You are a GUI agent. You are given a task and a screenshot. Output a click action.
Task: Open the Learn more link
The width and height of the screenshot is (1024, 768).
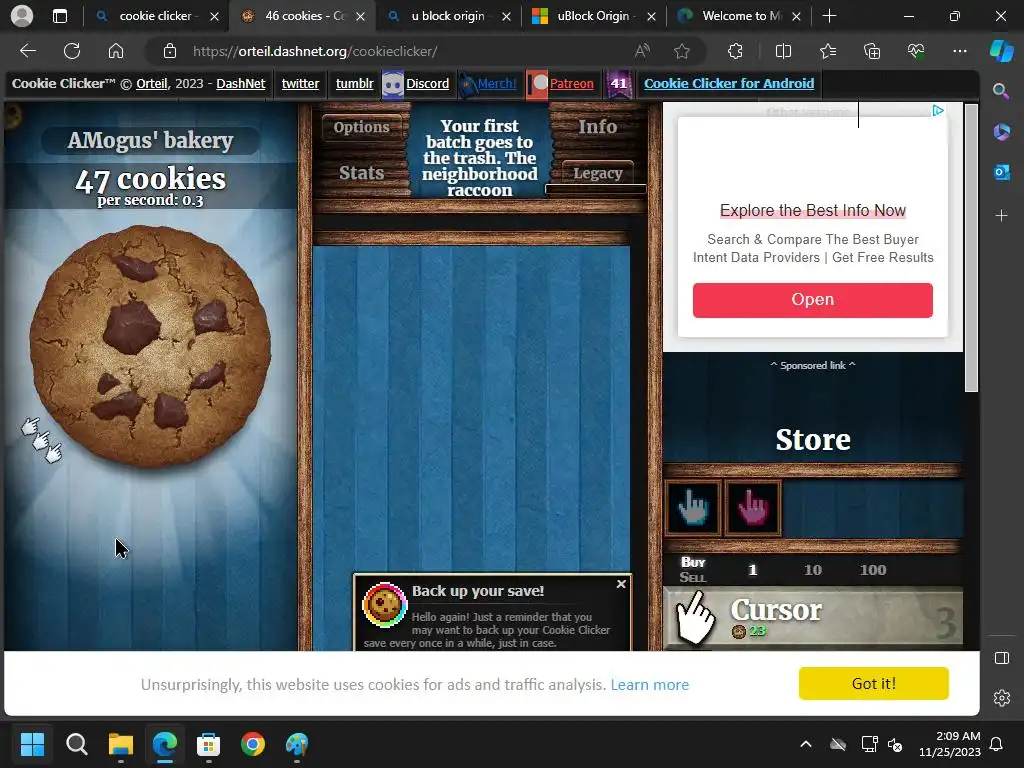pos(649,684)
